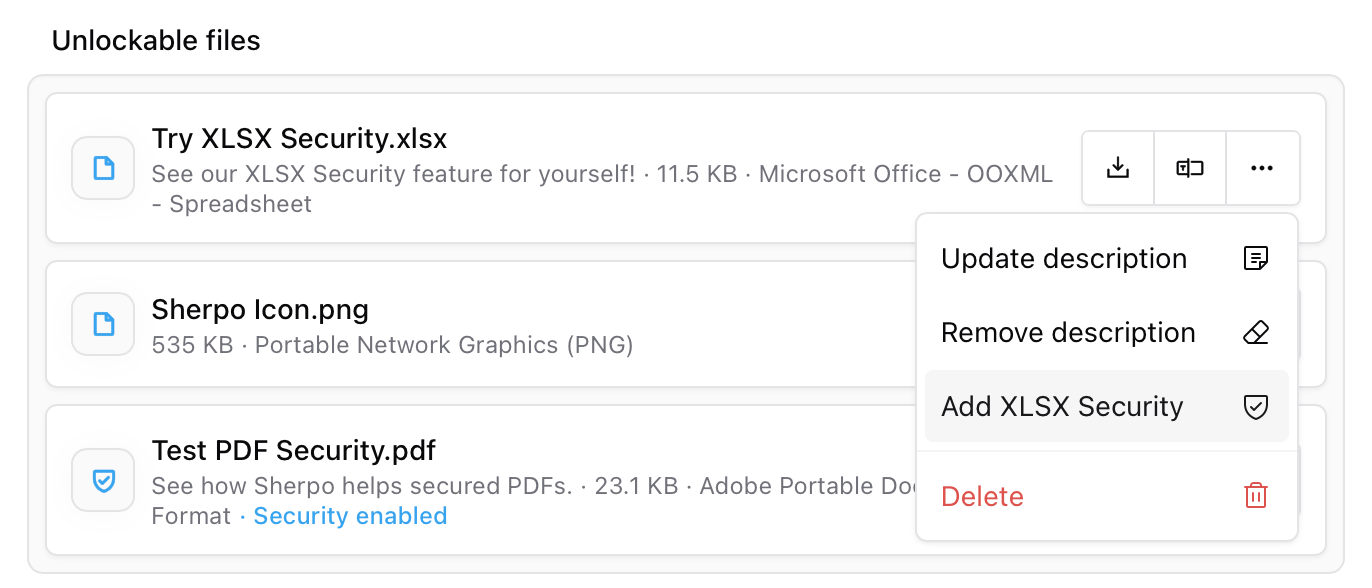Select the Try XLSX Security.xlsx file entry
Screen dimensions: 1372x588
coord(500,167)
